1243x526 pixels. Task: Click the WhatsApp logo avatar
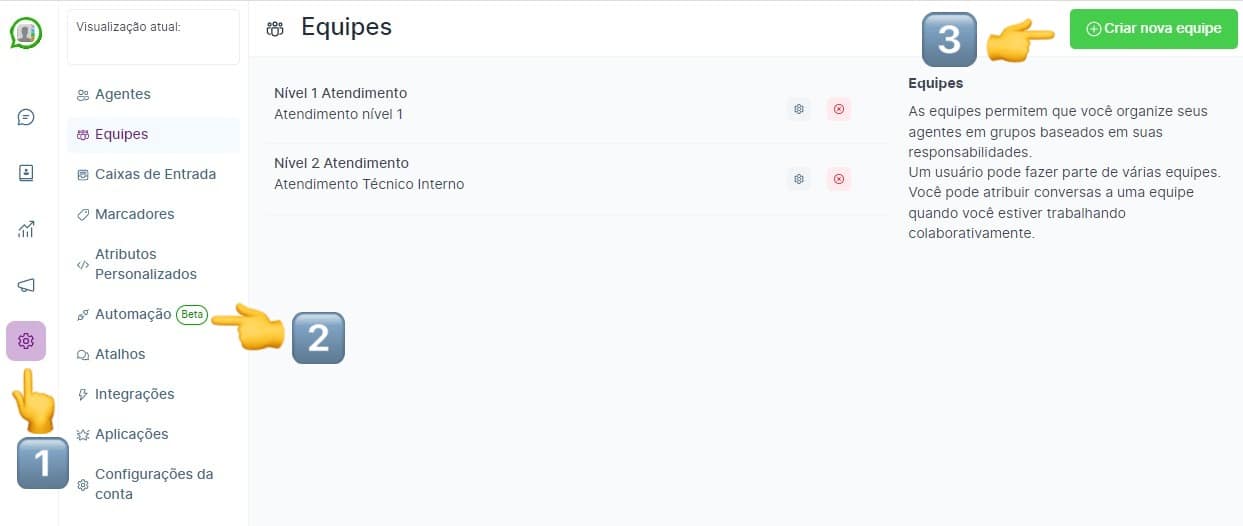pos(26,33)
